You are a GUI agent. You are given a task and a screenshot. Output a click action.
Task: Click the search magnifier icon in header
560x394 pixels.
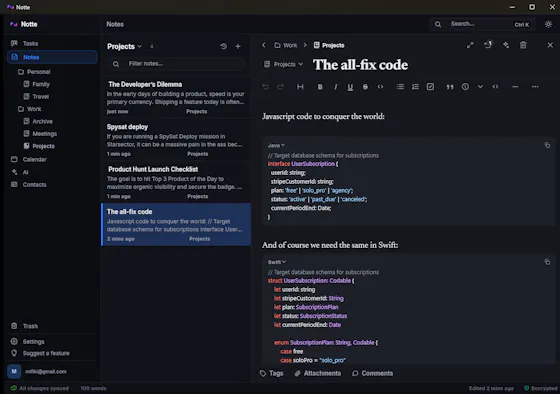pyautogui.click(x=438, y=24)
